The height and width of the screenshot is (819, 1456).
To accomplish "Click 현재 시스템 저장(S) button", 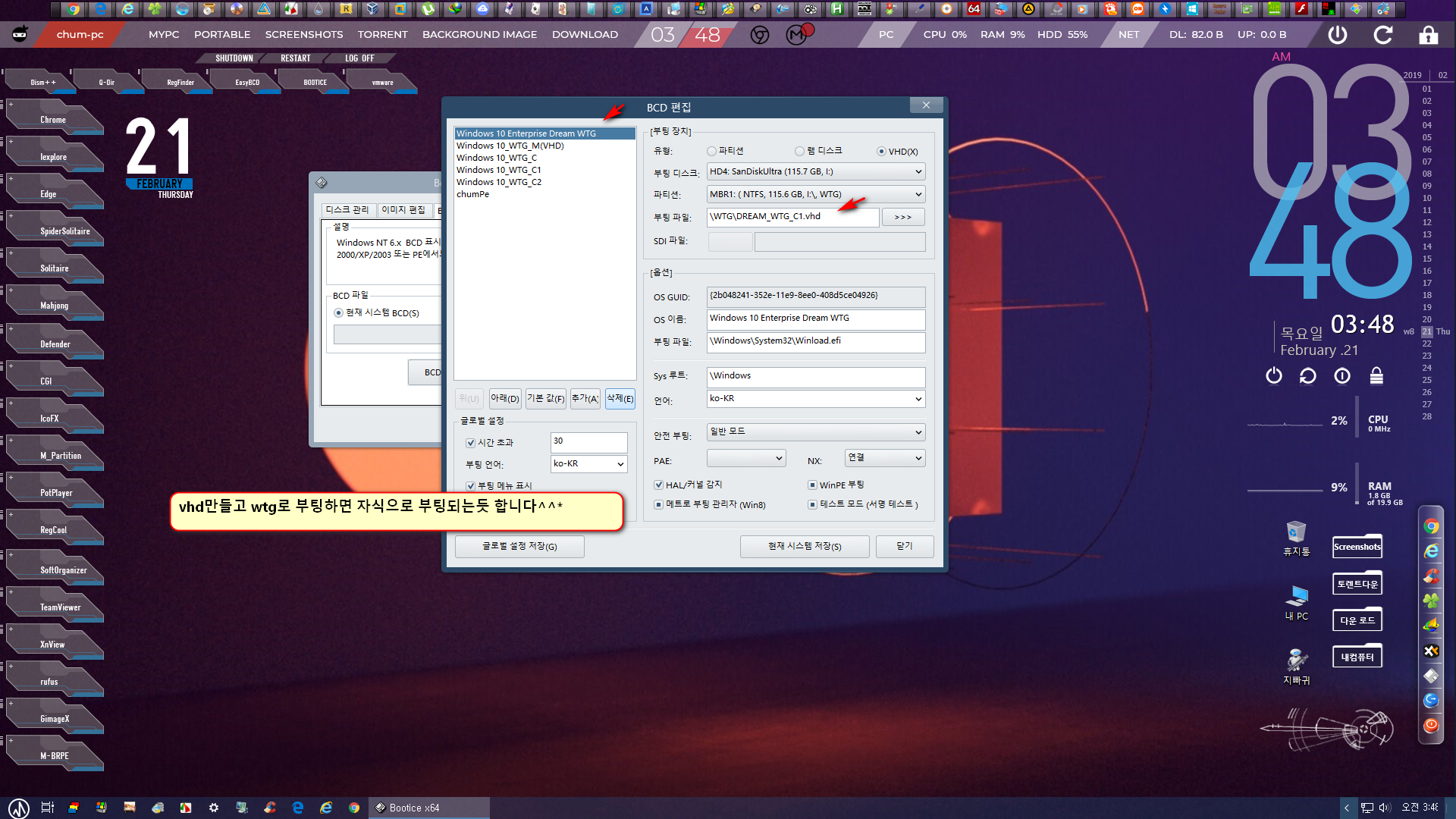I will coord(805,546).
